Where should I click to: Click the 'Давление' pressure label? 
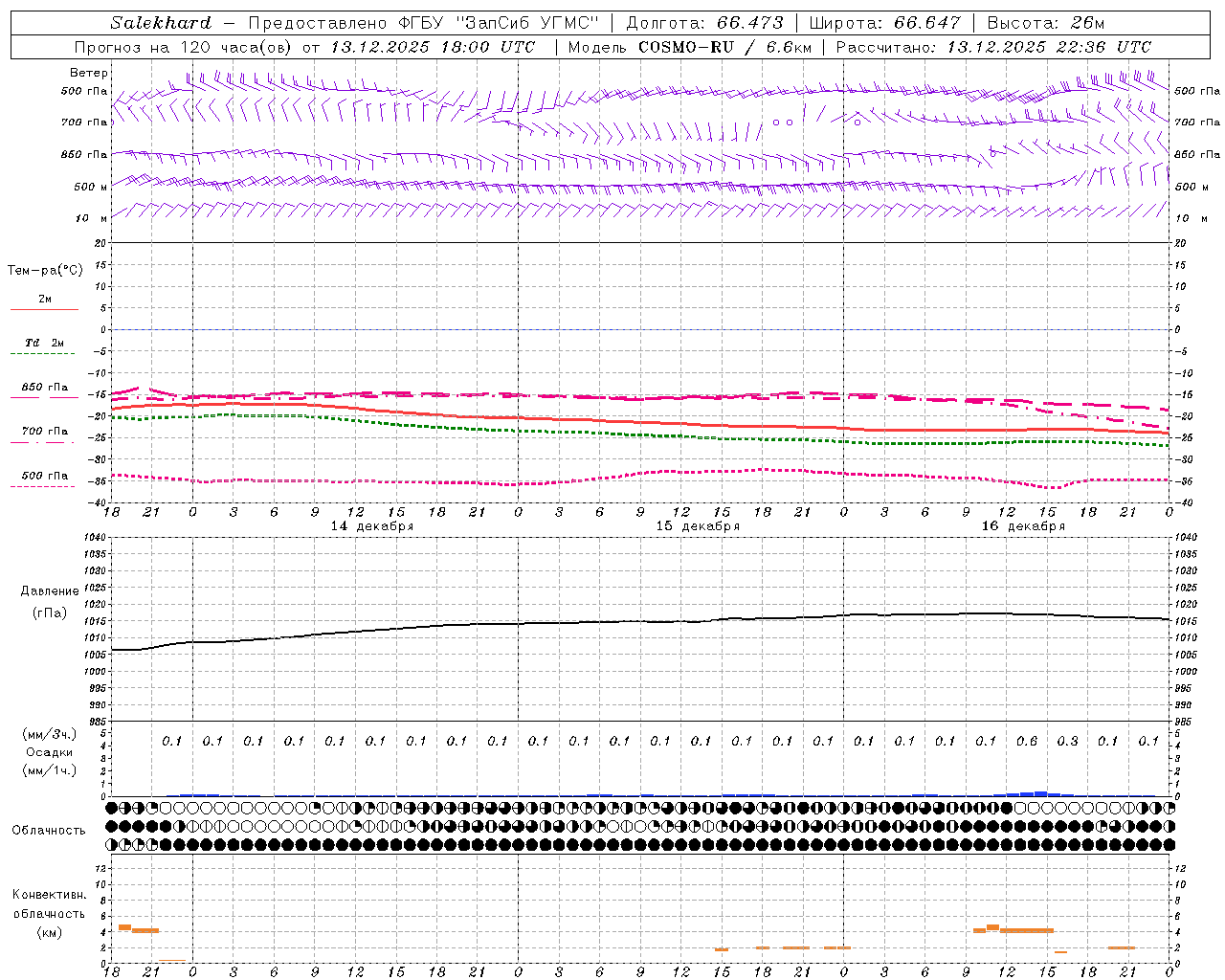tap(50, 591)
